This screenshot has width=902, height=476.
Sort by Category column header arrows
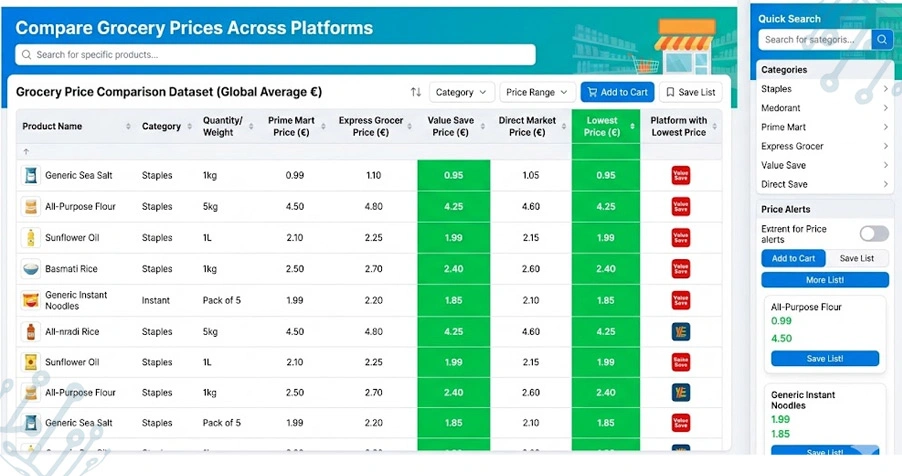point(189,126)
